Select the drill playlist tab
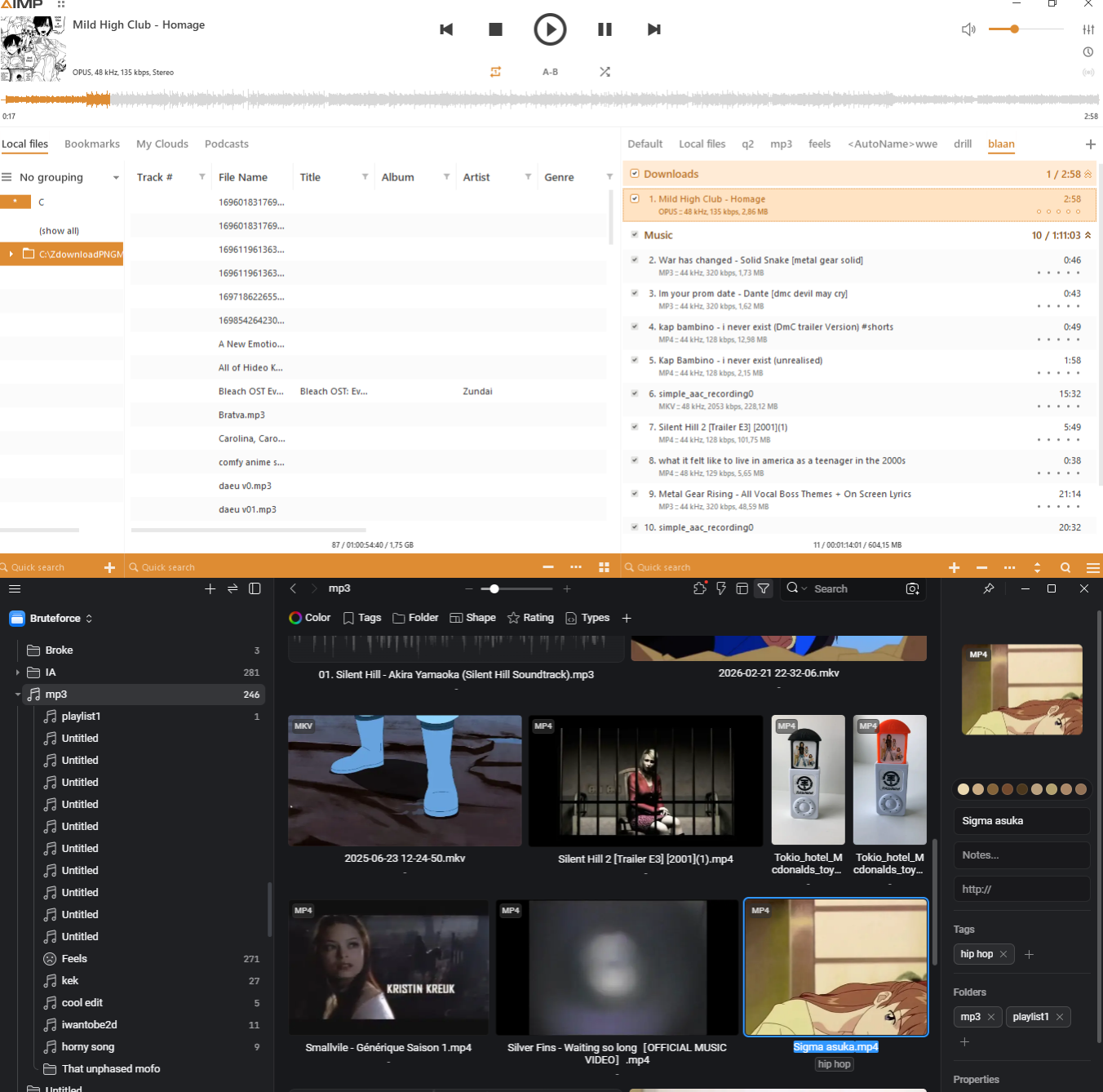 click(963, 144)
